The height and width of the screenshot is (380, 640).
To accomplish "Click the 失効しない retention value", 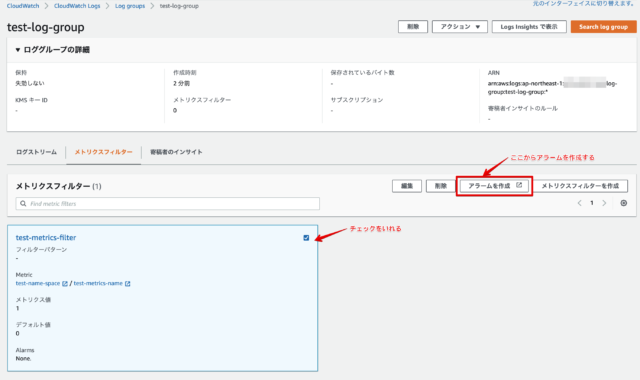I will [30, 83].
